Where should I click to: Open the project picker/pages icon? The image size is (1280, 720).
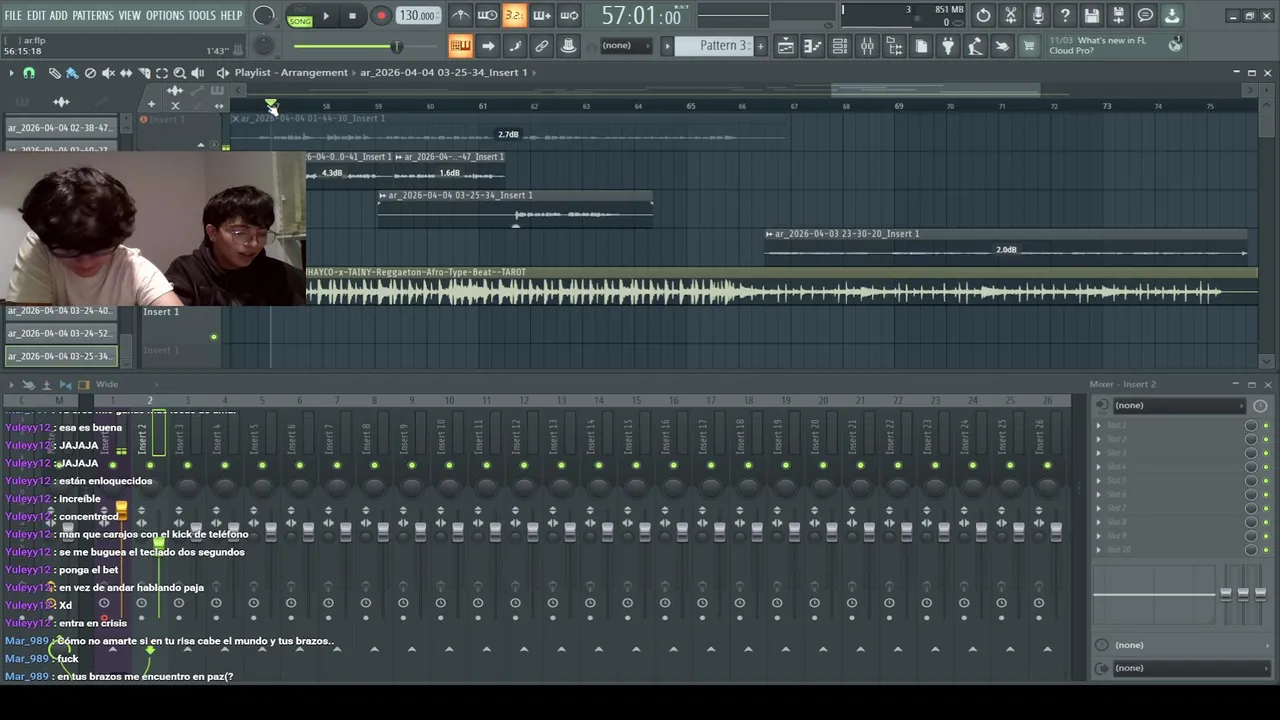(921, 46)
